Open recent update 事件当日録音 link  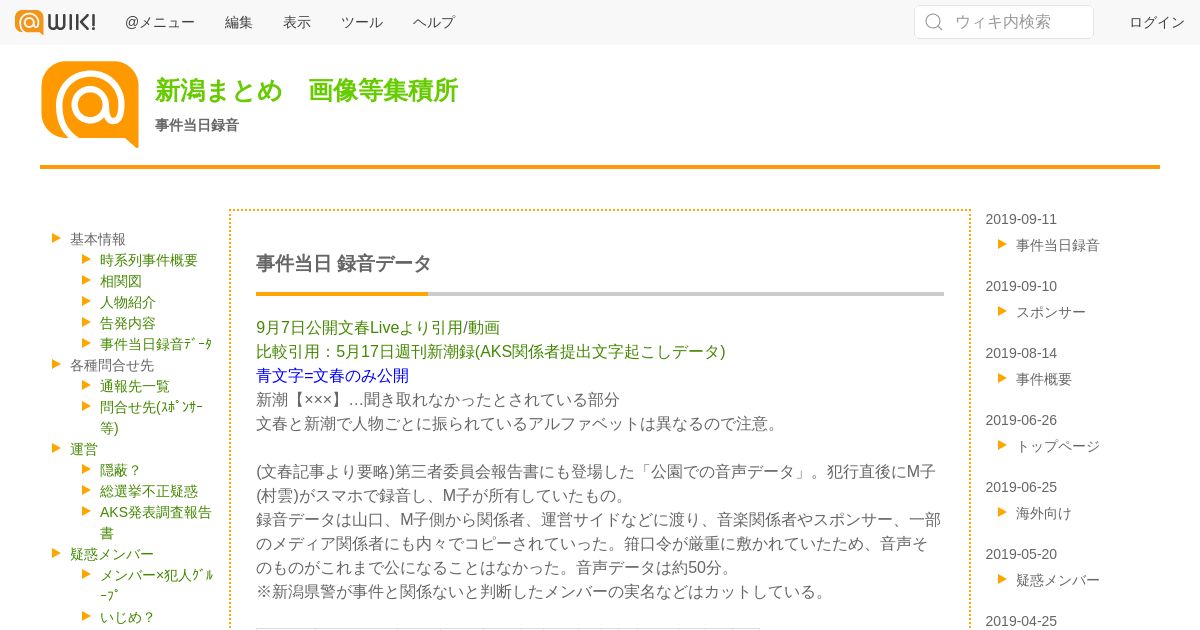tap(1058, 245)
